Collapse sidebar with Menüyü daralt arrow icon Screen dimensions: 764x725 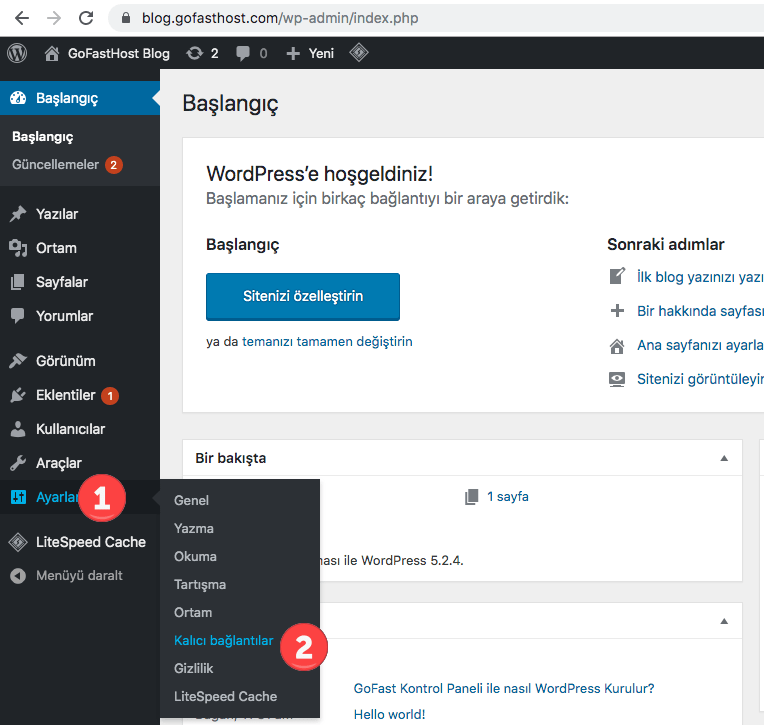[x=18, y=576]
